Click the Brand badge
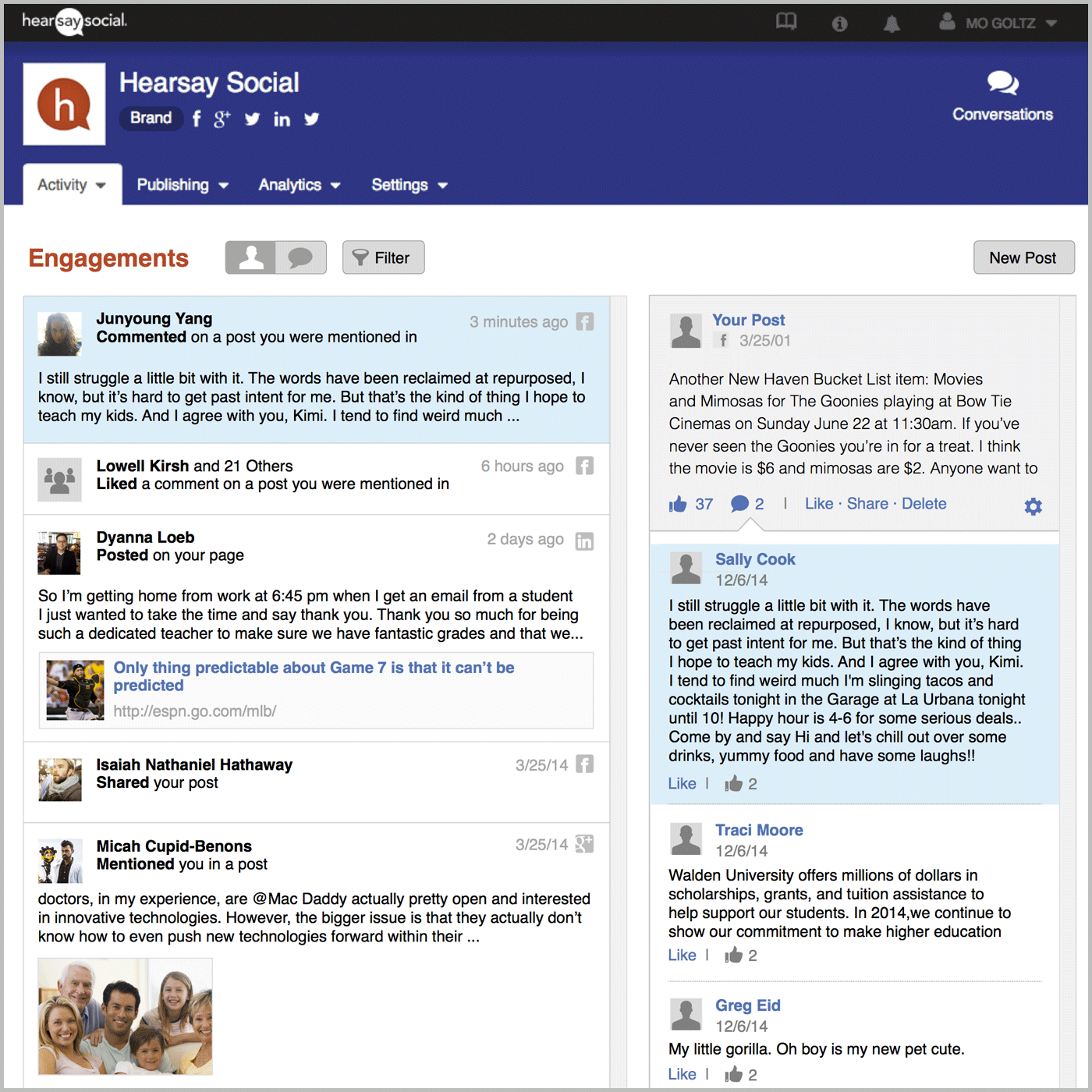Viewport: 1092px width, 1092px height. (151, 118)
